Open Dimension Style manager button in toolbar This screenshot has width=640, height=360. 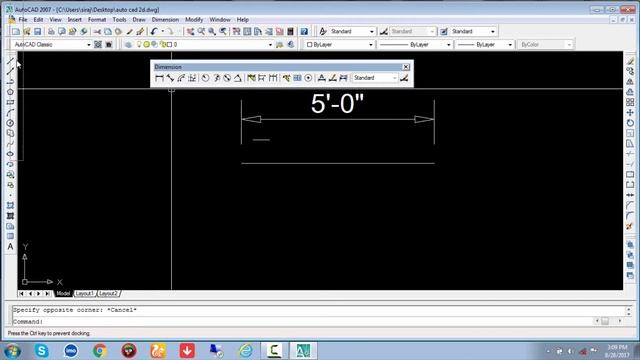coord(404,78)
